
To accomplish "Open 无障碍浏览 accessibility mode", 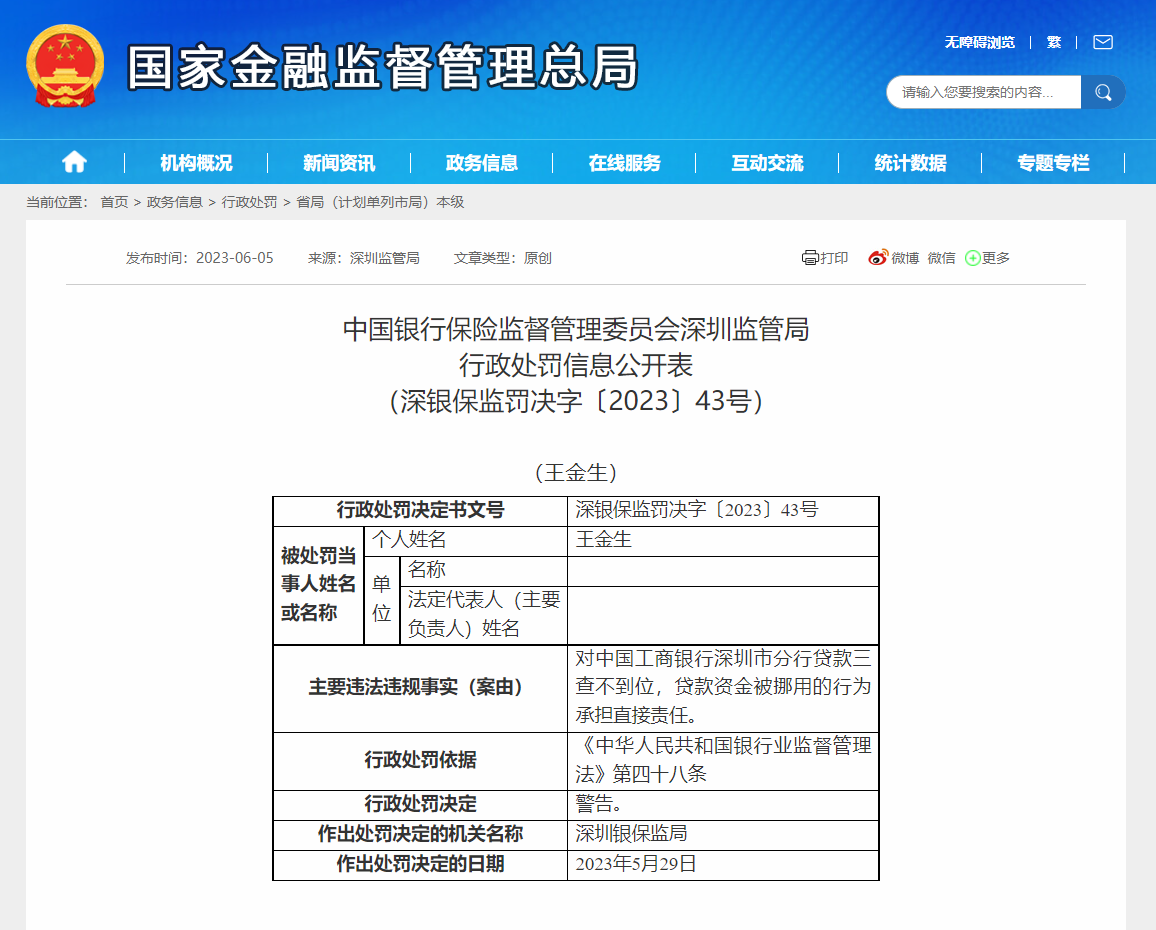I will [980, 42].
